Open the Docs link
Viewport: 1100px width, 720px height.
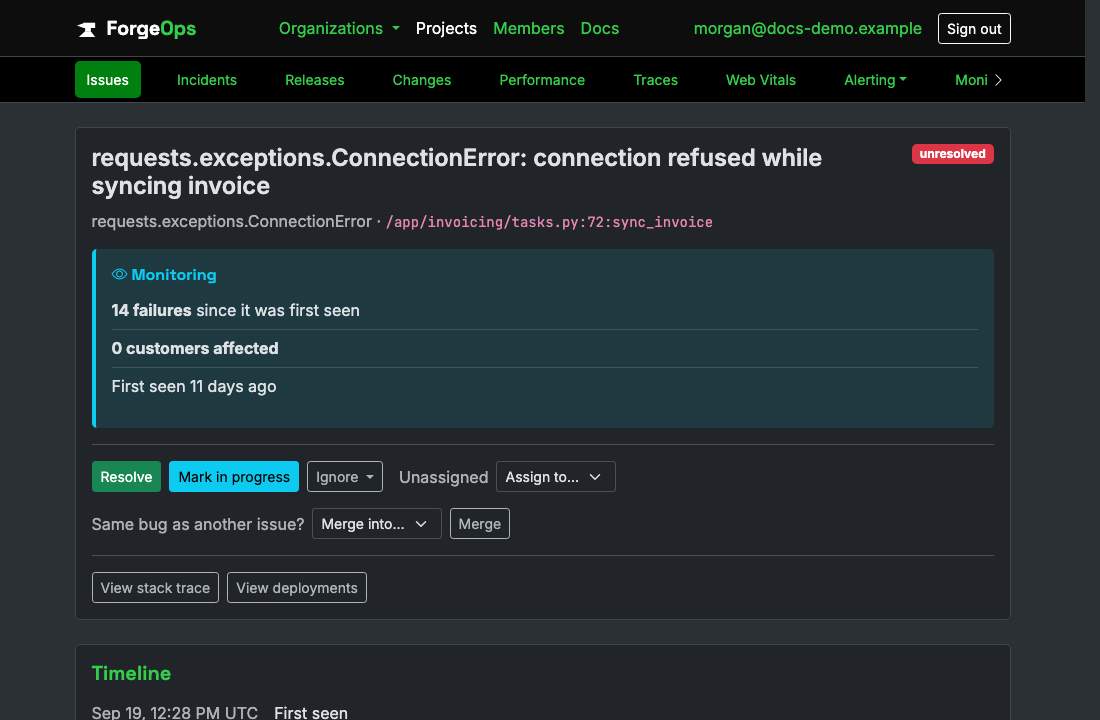[x=600, y=29]
